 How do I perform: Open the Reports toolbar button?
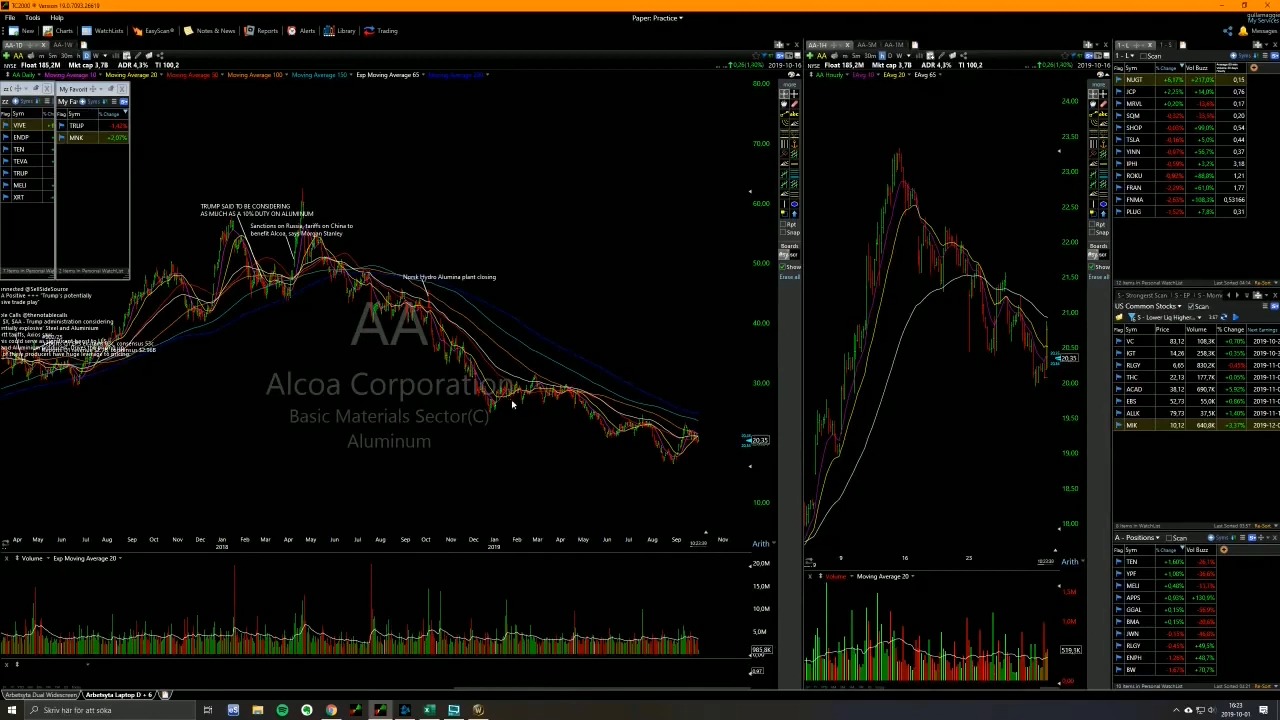click(x=262, y=30)
